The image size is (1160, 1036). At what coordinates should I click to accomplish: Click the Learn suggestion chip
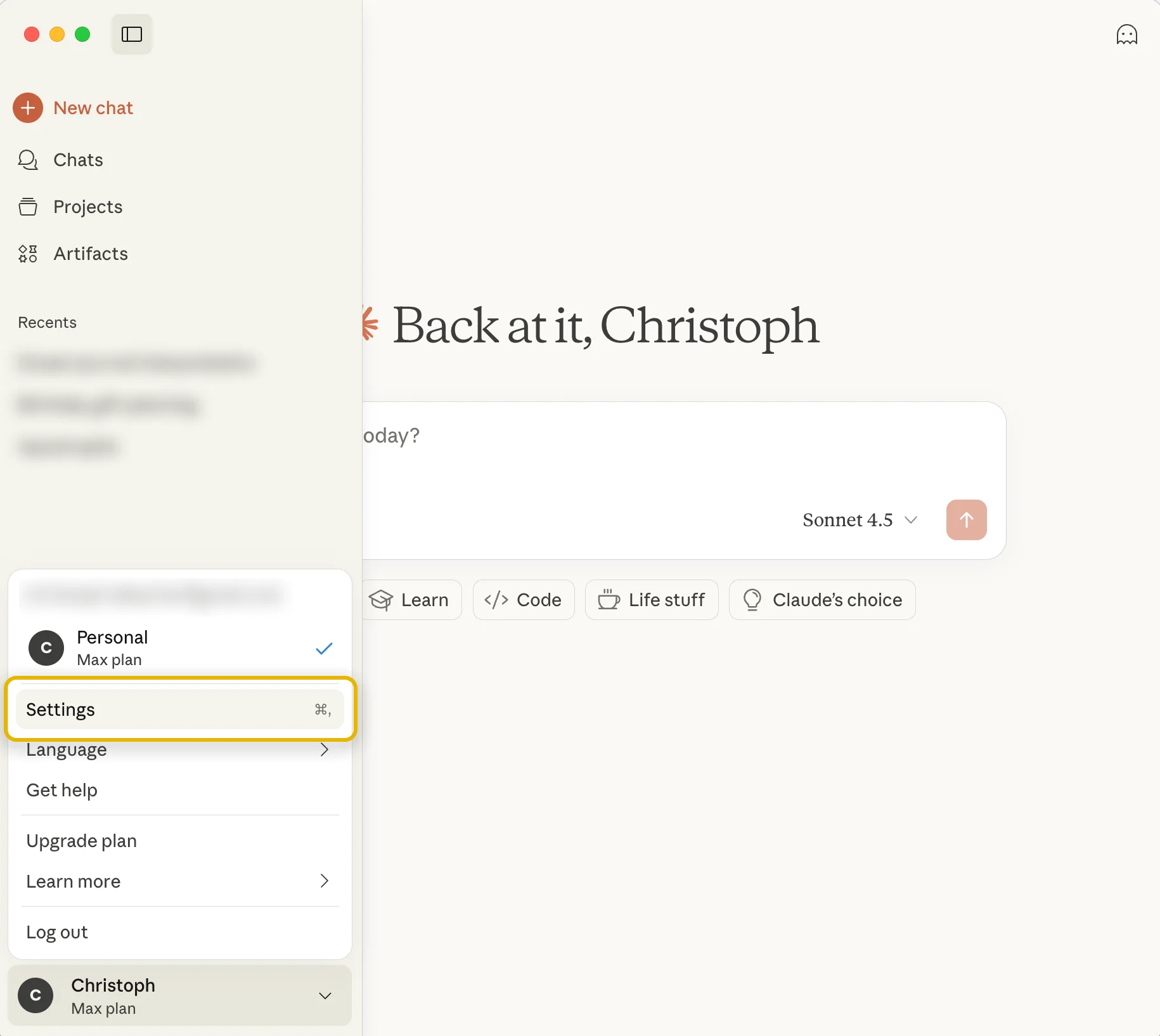coord(411,600)
